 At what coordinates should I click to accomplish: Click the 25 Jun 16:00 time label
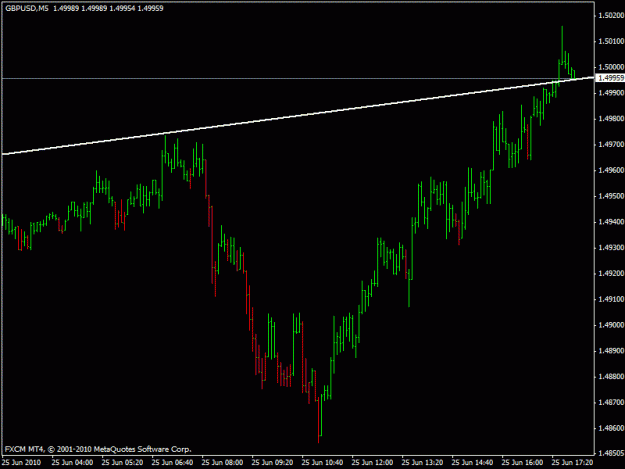pyautogui.click(x=523, y=463)
